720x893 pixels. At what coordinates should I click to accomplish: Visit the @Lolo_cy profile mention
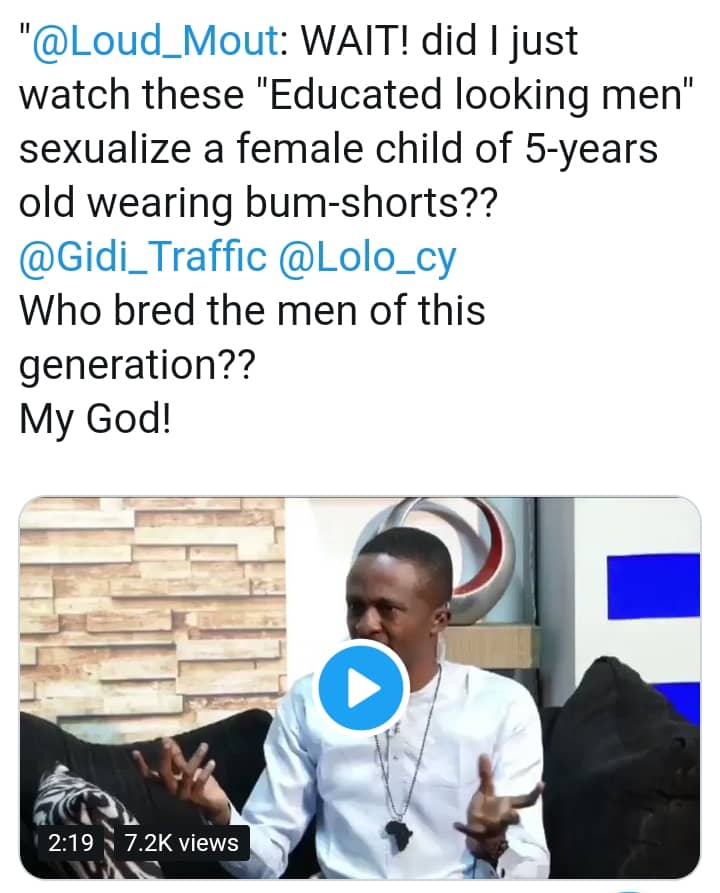click(367, 257)
